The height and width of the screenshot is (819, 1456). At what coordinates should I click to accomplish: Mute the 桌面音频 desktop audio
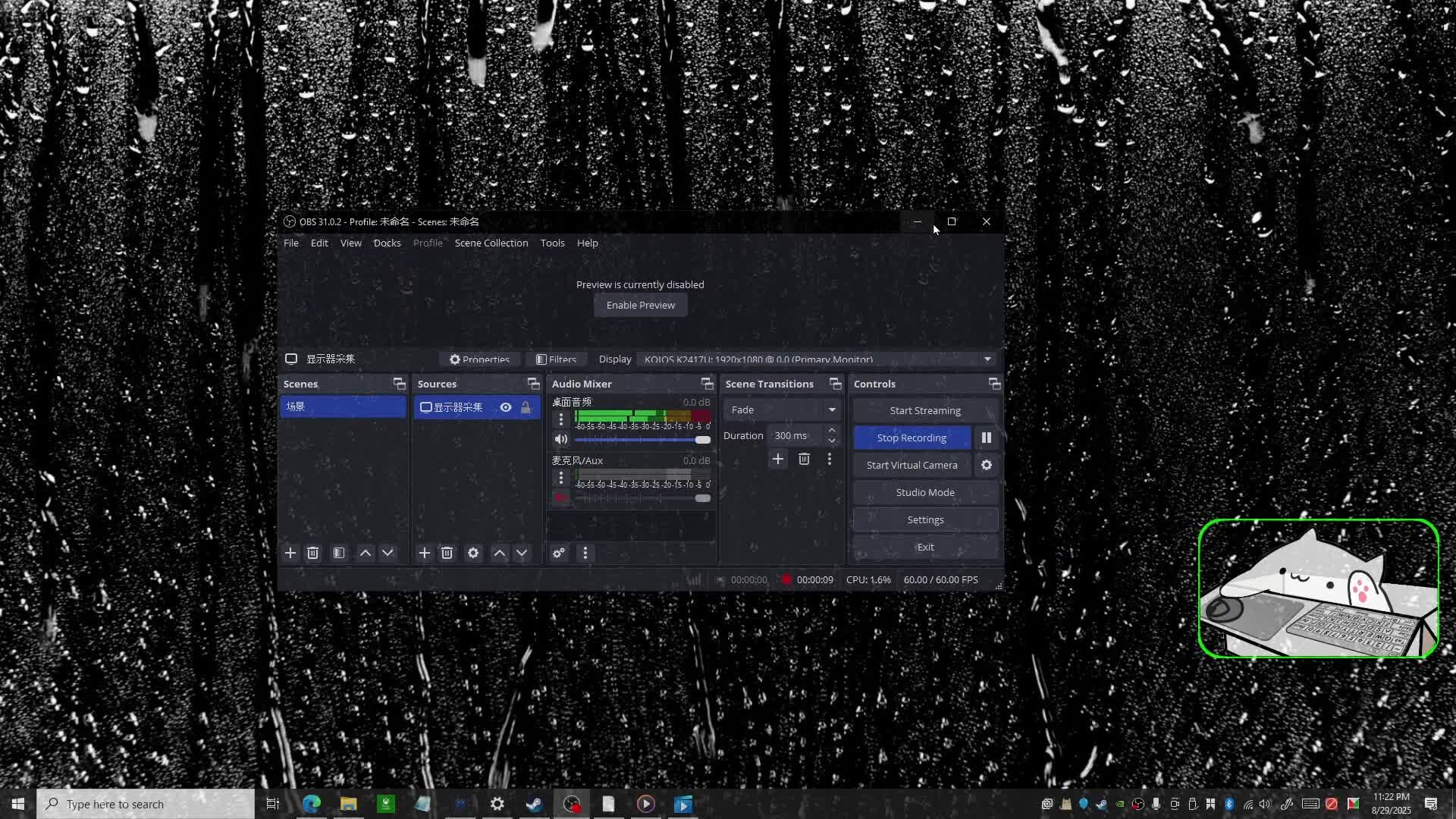coord(561,439)
